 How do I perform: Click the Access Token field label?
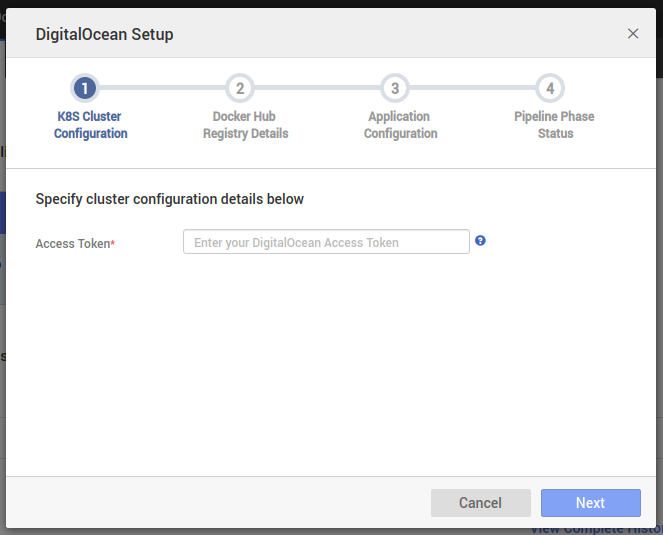[x=75, y=243]
